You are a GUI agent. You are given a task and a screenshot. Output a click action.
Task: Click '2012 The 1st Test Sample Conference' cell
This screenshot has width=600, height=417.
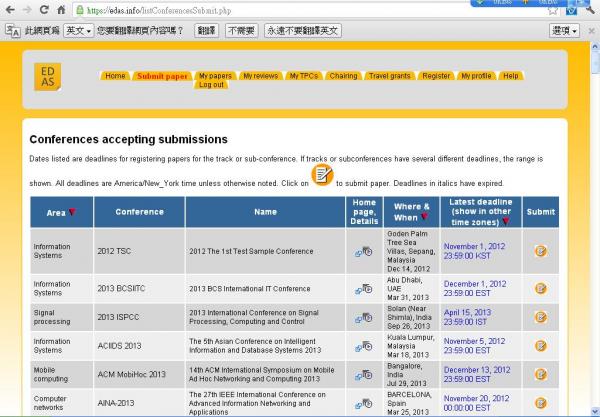[x=265, y=251]
